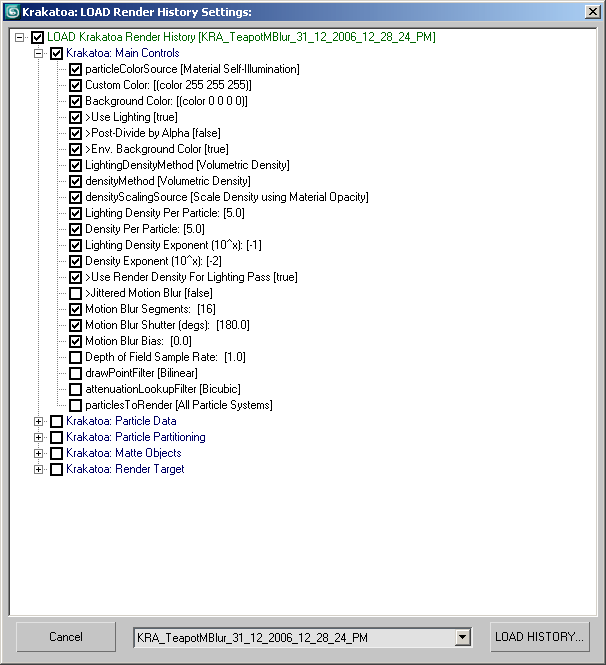This screenshot has height=665, width=606.
Task: Click the LOAD HISTORY... button
Action: pyautogui.click(x=540, y=637)
